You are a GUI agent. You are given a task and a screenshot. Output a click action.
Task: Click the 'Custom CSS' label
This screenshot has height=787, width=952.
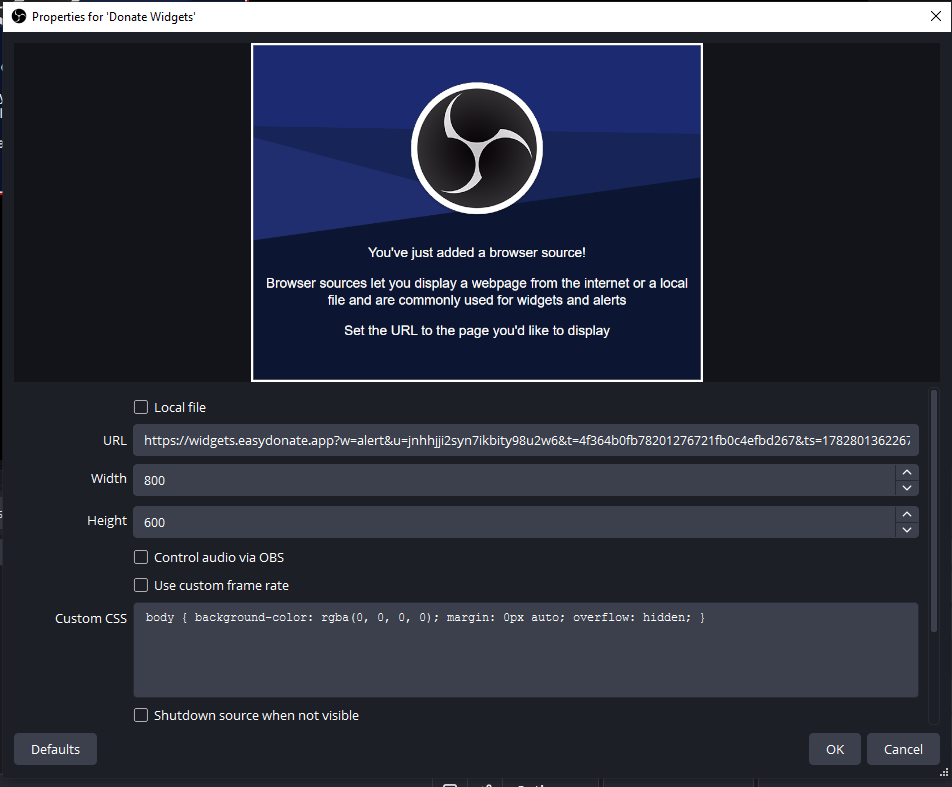point(91,618)
